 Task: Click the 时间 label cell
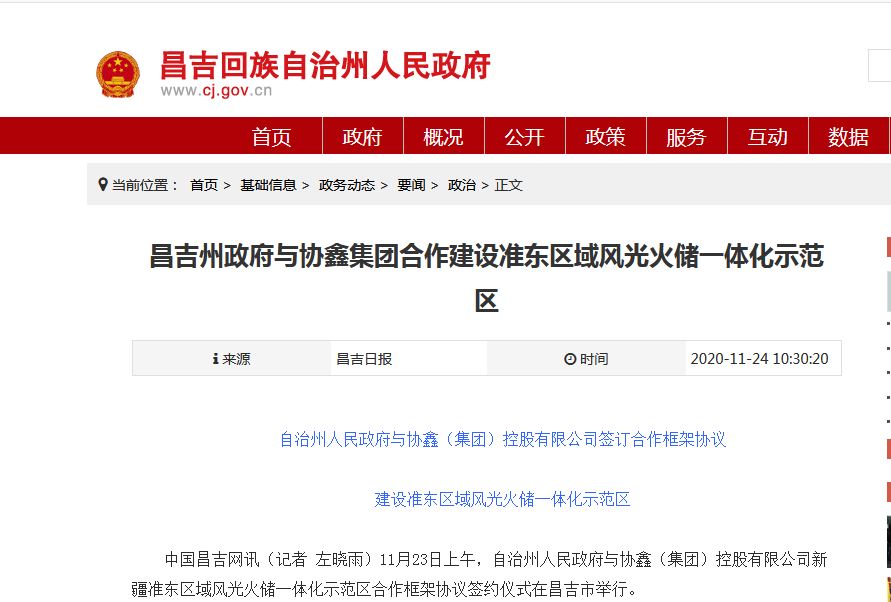coord(586,359)
